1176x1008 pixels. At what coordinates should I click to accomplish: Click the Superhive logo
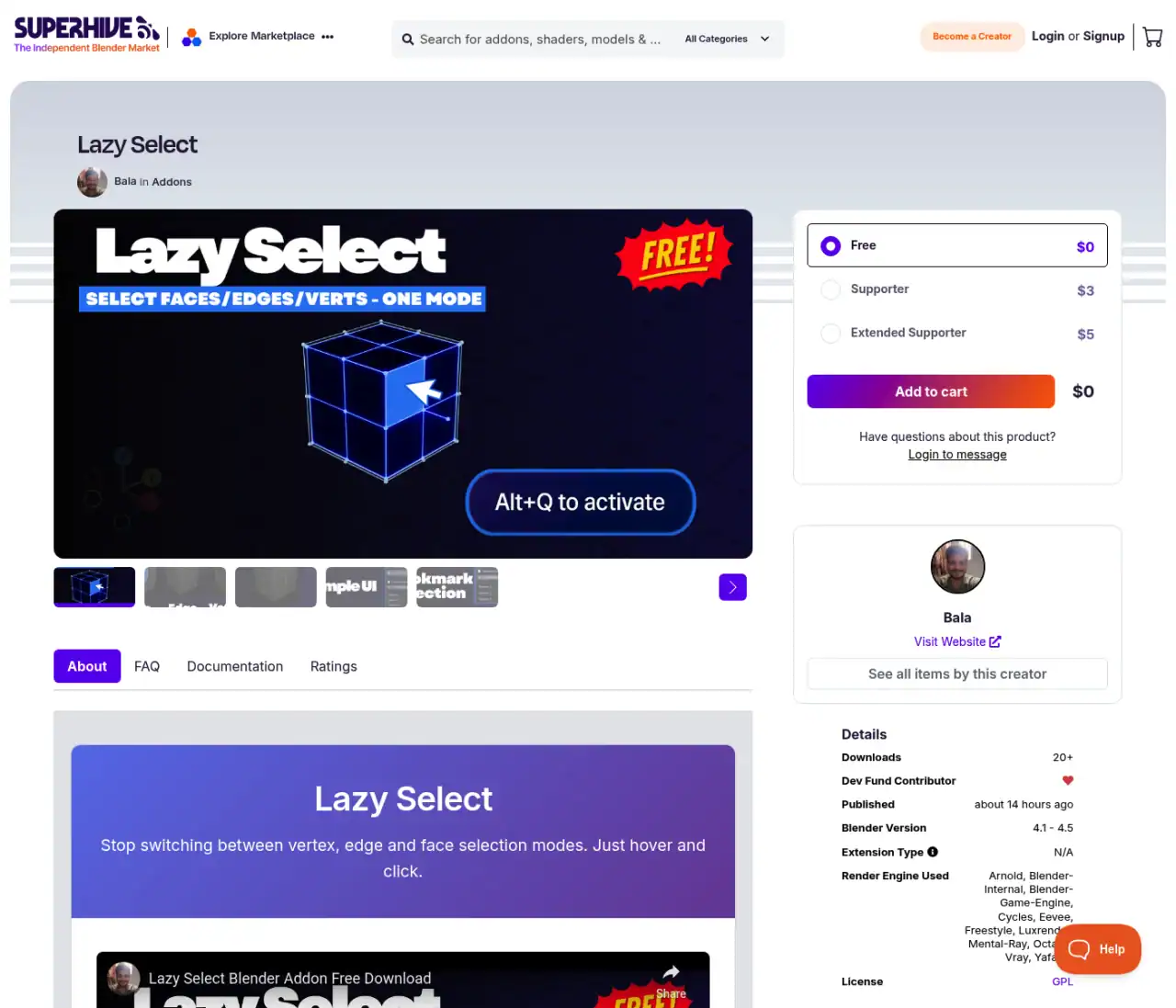(87, 35)
